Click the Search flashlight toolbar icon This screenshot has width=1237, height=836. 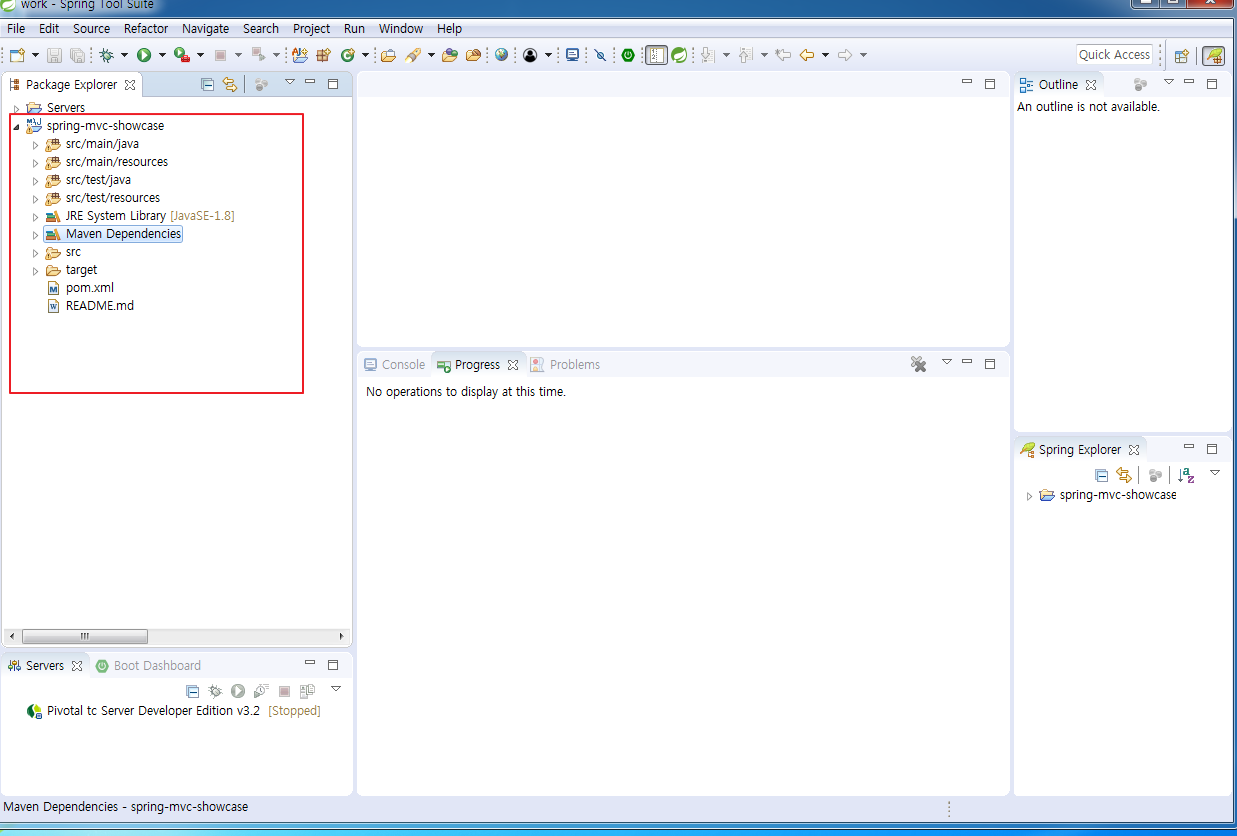[413, 55]
